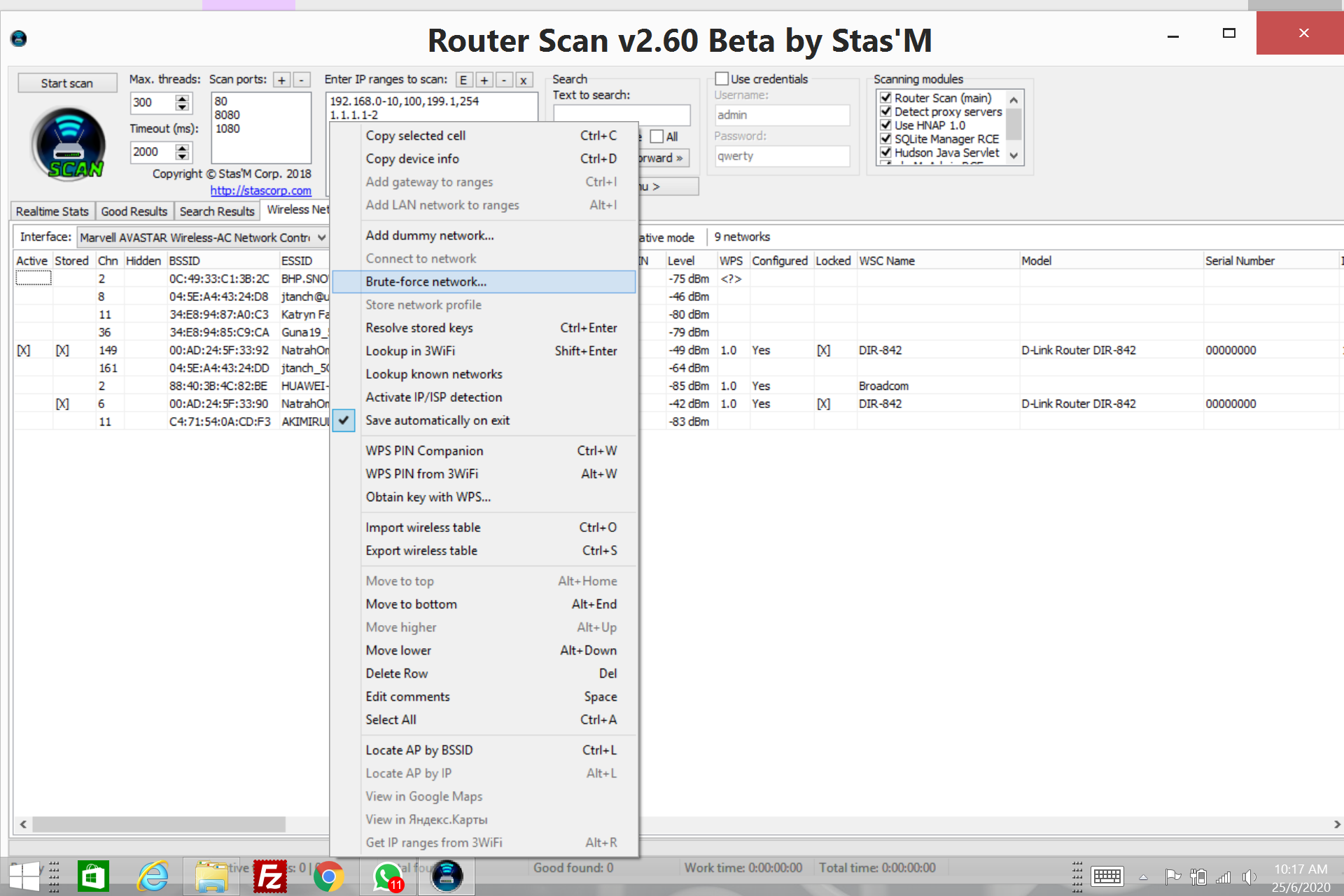Click the plus add IP range button
This screenshot has width=1344, height=896.
point(484,80)
